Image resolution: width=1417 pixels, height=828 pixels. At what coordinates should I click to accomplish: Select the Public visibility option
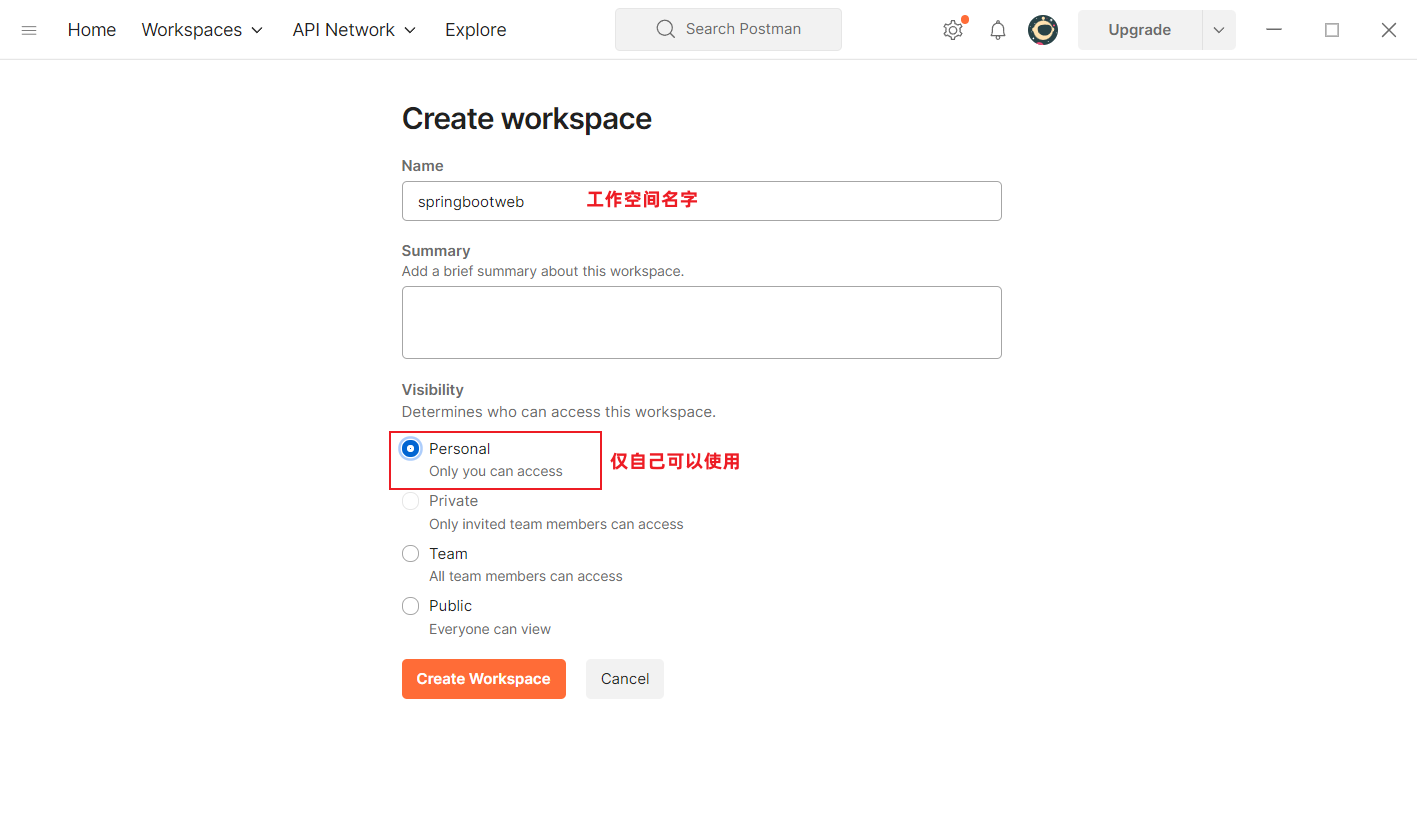point(410,606)
